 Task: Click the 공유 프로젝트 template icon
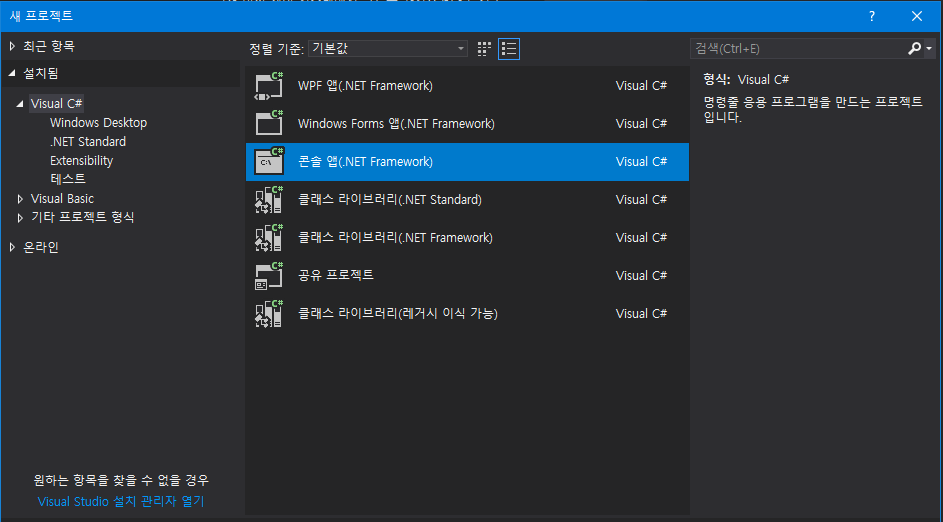[269, 275]
